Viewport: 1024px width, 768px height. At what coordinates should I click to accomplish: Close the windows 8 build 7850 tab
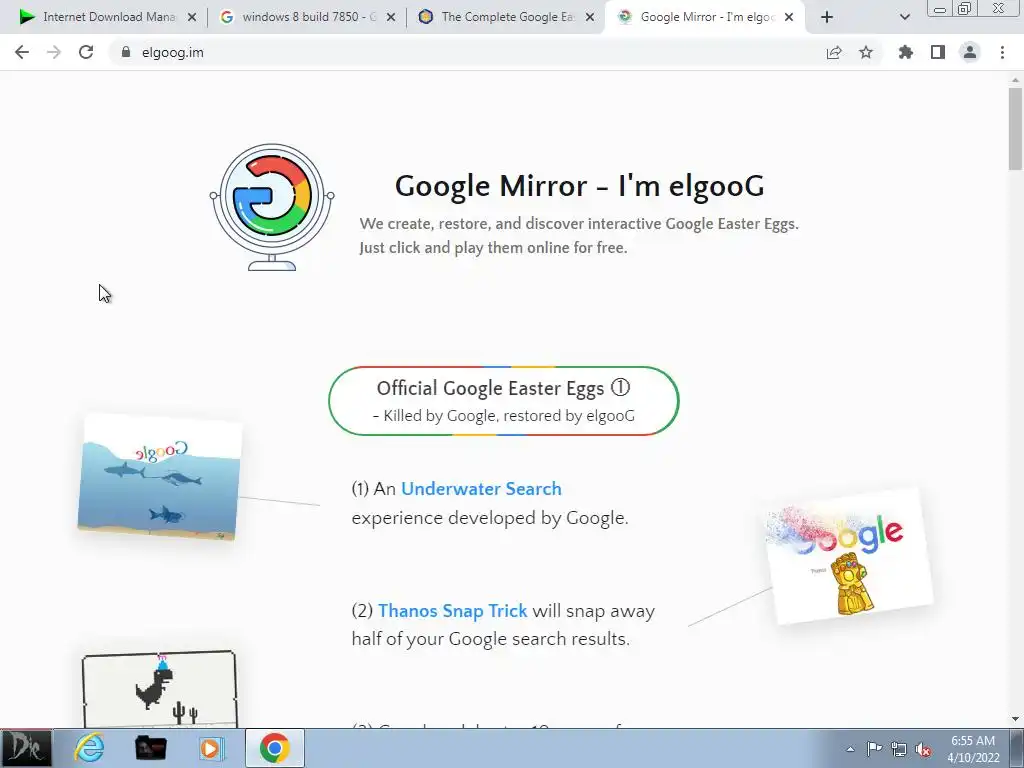coord(391,17)
